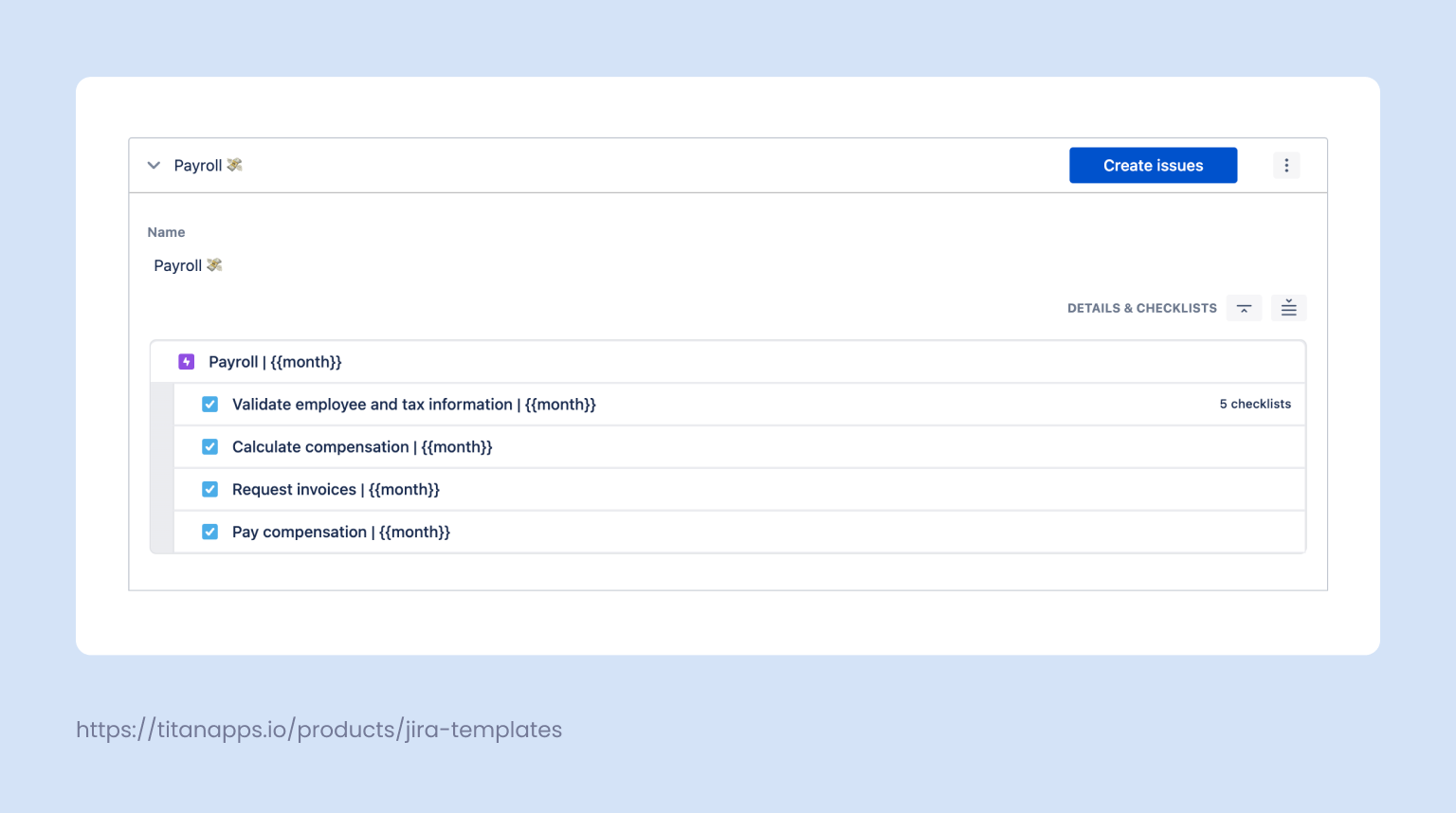Image resolution: width=1456 pixels, height=813 pixels.
Task: Expand the Payroll | {{month}} issue row
Action: click(275, 361)
